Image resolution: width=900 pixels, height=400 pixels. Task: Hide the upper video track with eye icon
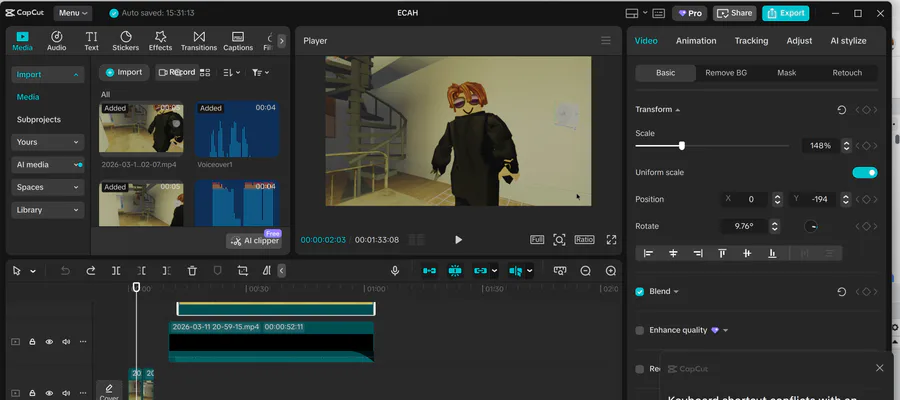click(49, 342)
